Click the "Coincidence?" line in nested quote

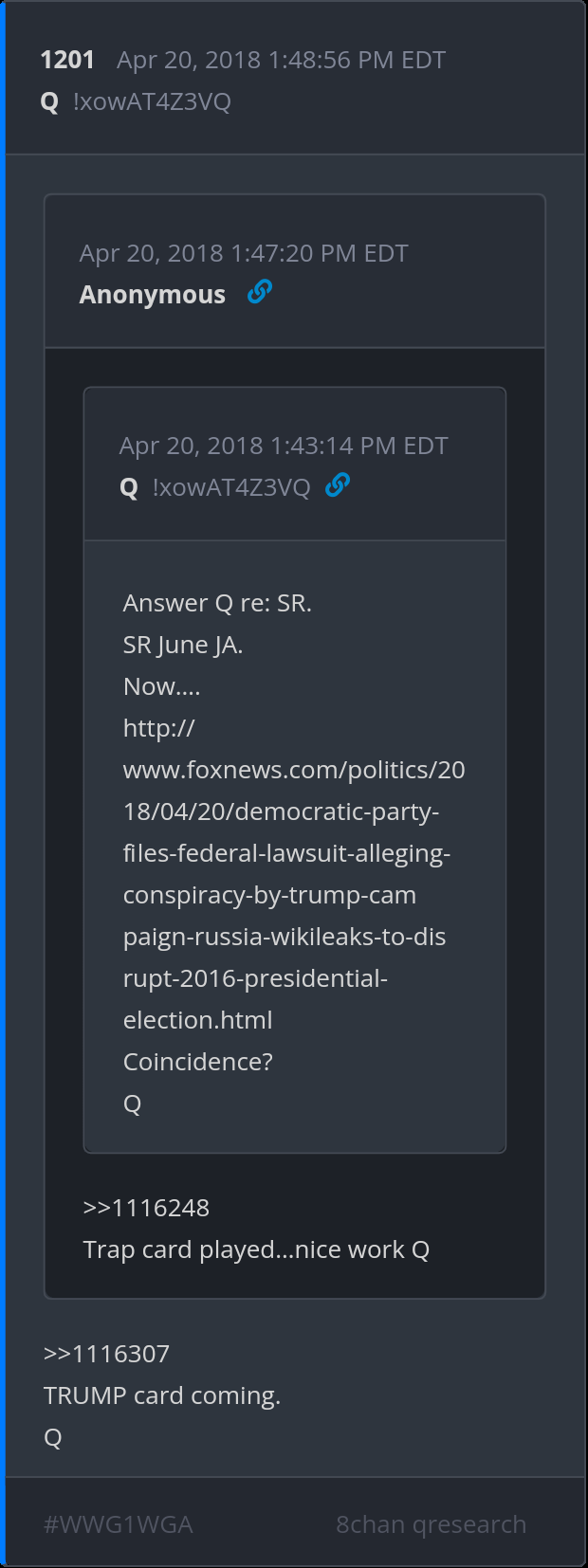point(198,1062)
